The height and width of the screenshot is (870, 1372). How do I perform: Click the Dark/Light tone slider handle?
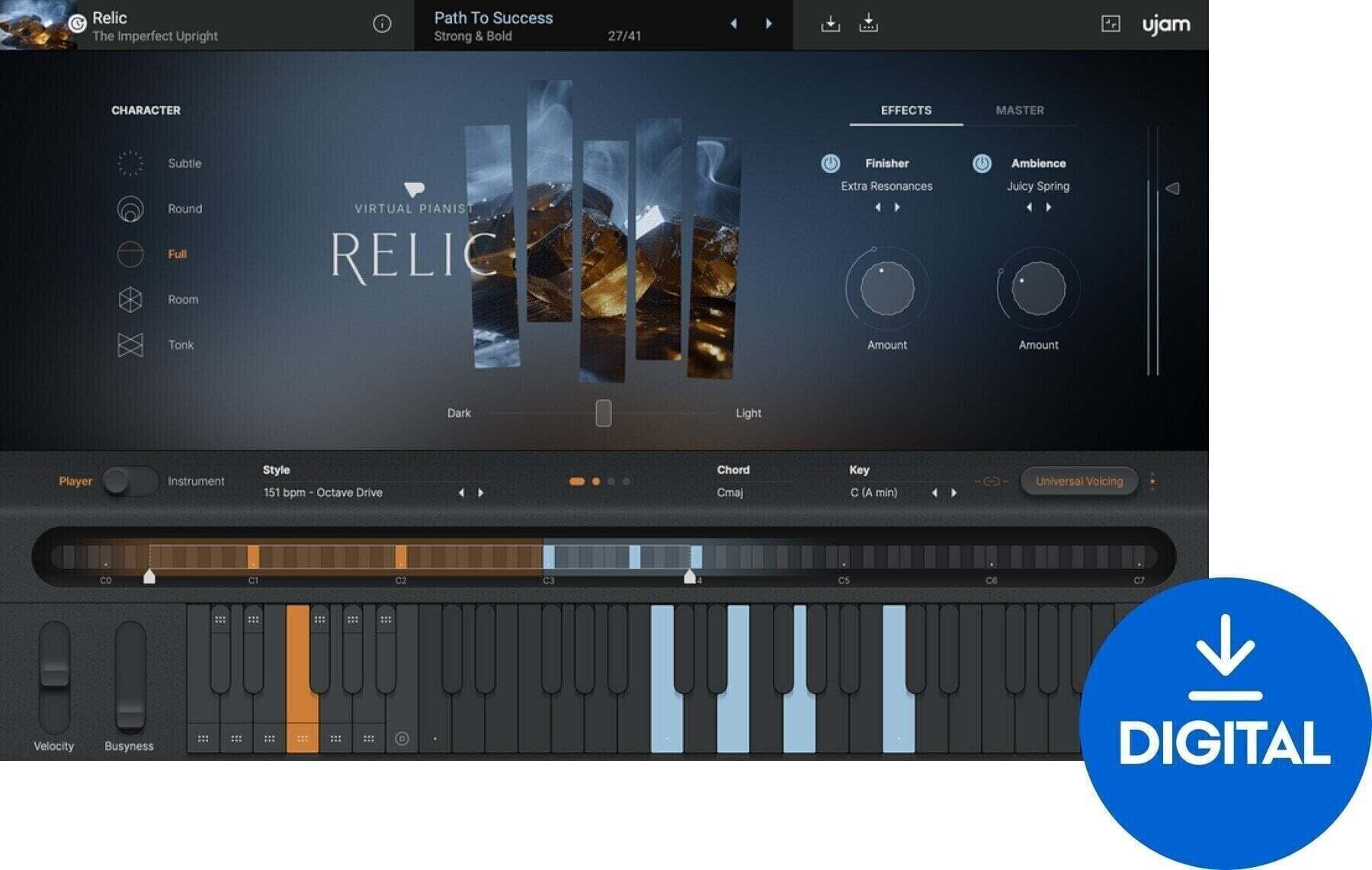click(603, 413)
